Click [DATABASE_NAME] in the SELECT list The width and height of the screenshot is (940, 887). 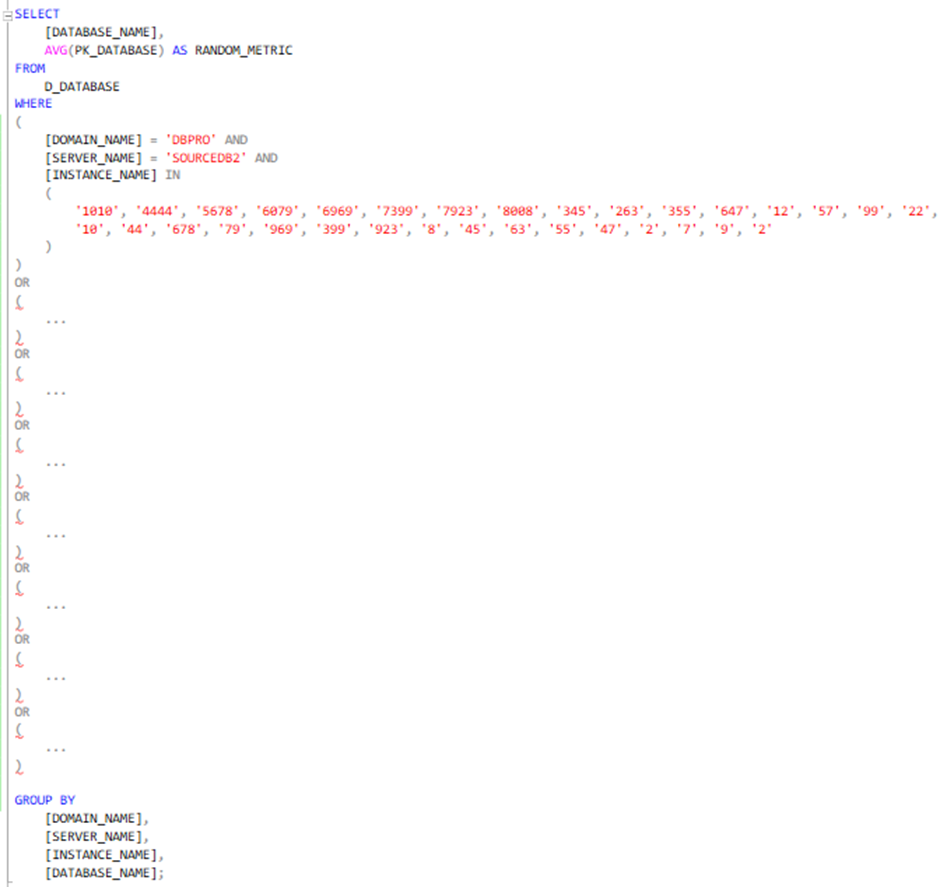point(101,32)
